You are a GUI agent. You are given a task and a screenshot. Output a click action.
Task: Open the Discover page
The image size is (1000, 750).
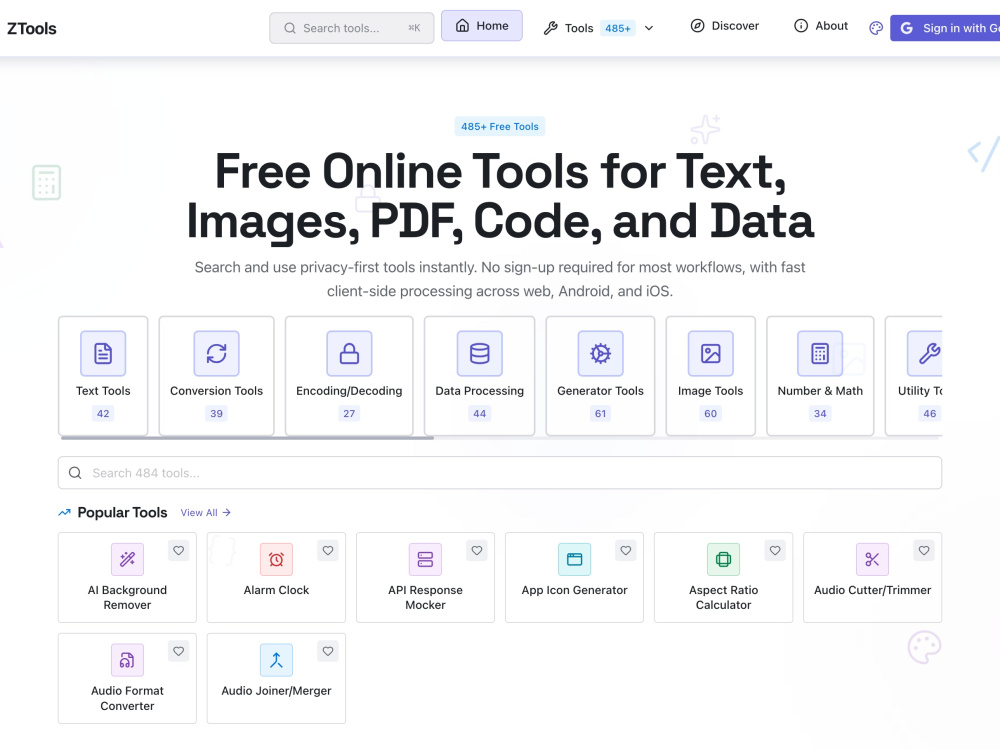coord(724,26)
